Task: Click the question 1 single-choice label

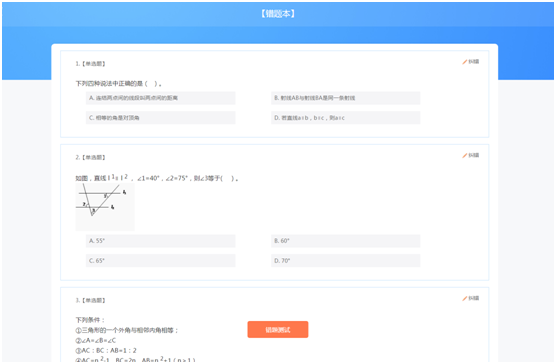Action: [x=90, y=64]
